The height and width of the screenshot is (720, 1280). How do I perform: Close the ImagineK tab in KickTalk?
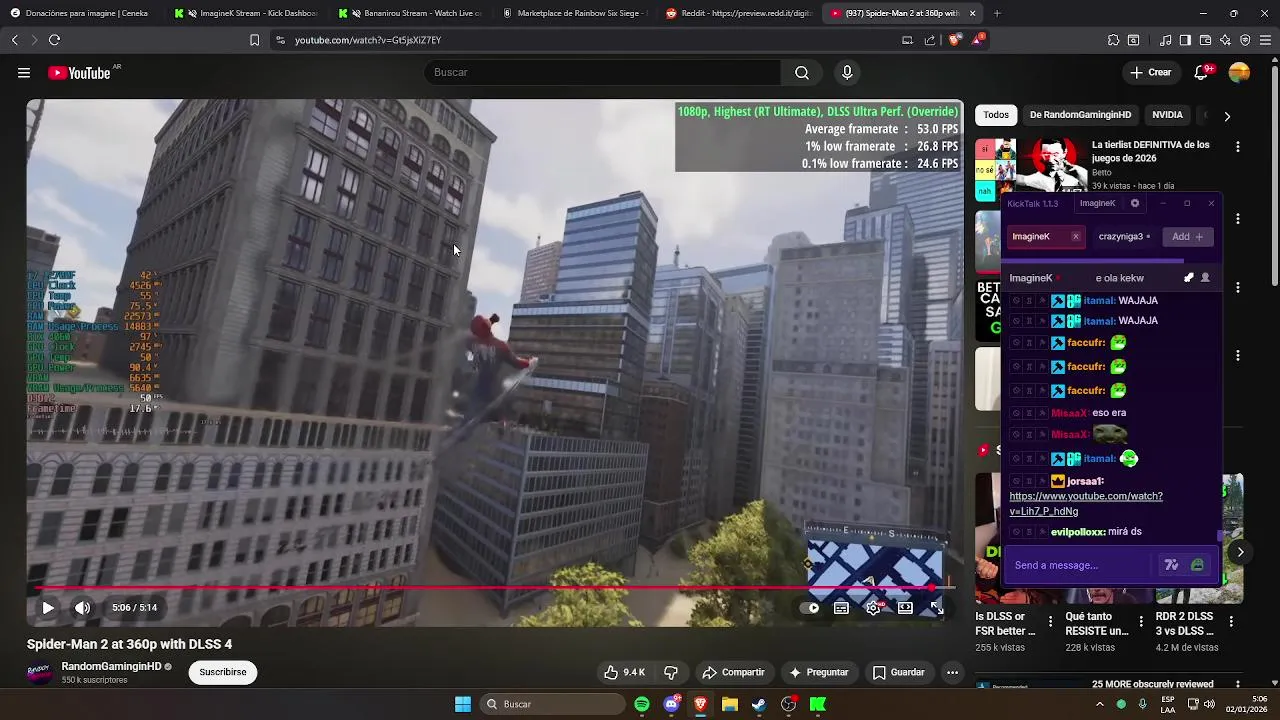point(1076,237)
